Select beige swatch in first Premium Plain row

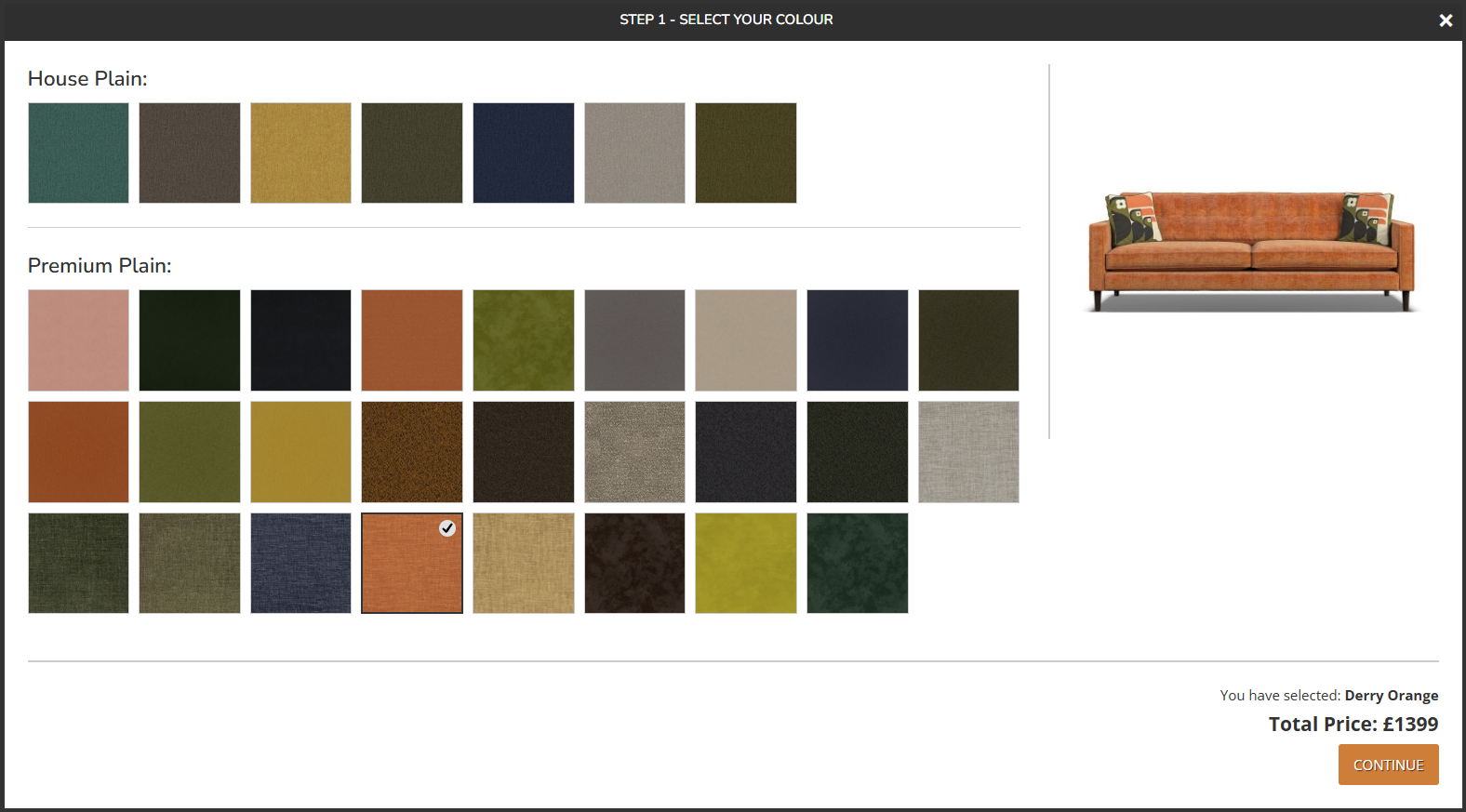(745, 339)
